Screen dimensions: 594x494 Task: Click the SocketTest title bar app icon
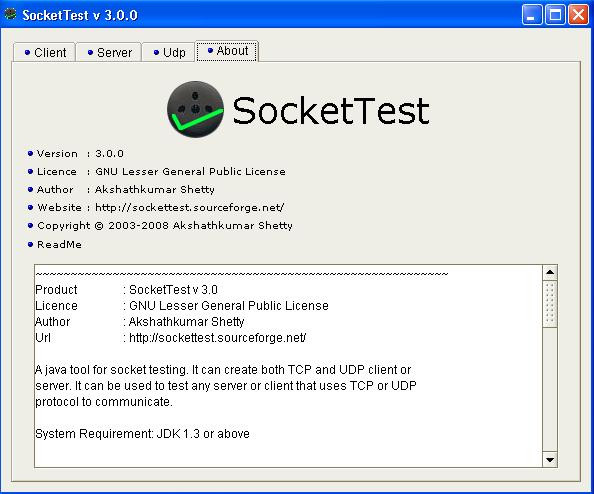[10, 14]
